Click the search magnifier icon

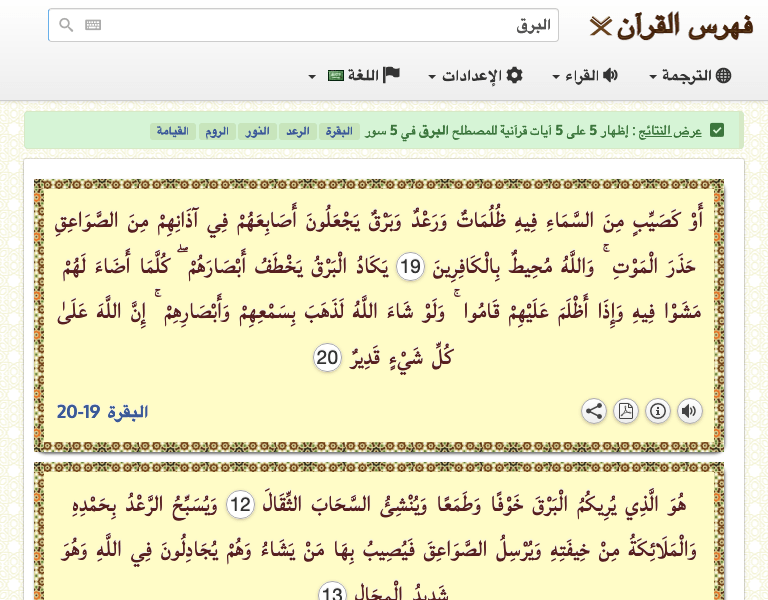(66, 24)
